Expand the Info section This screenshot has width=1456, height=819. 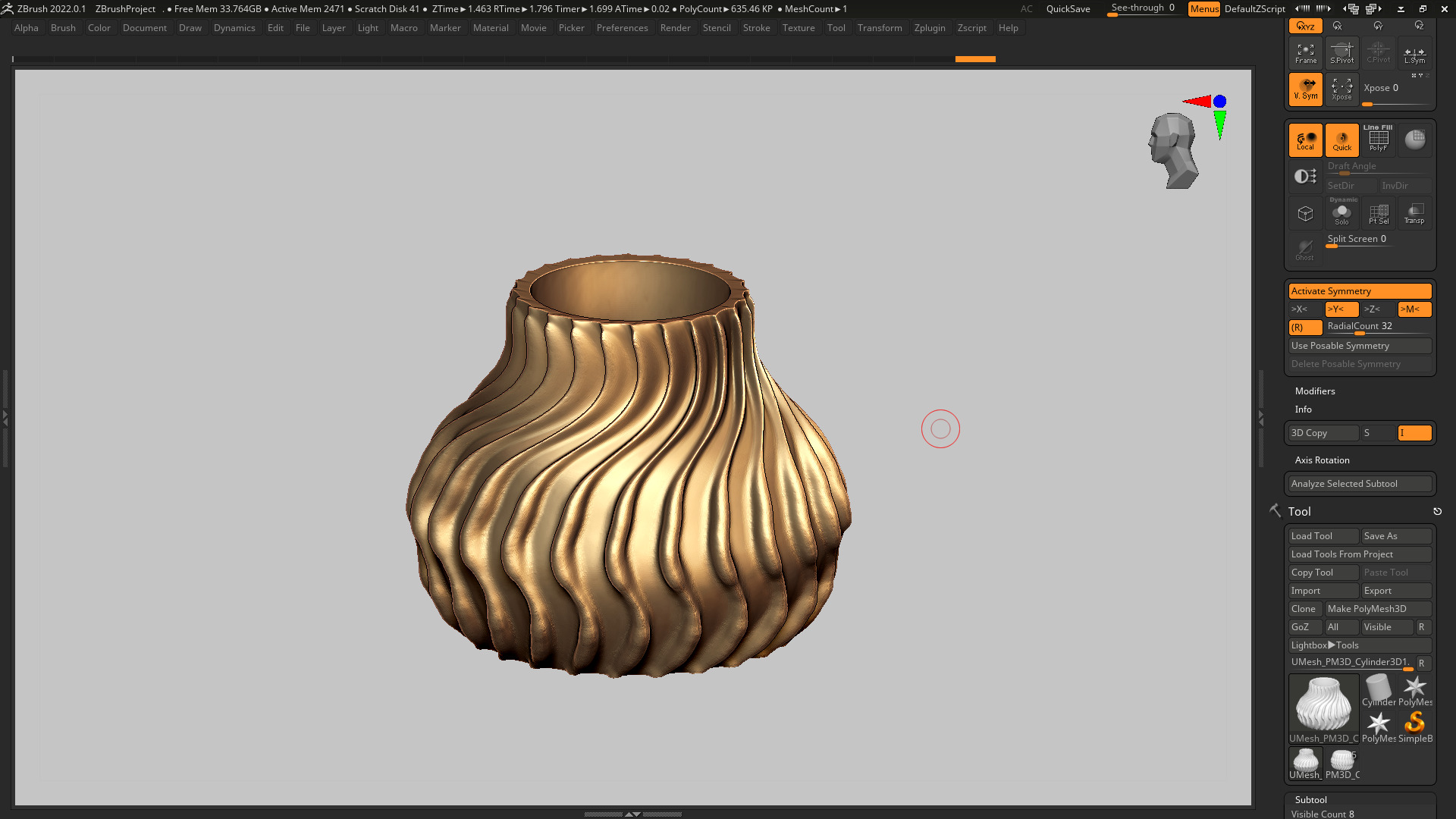1303,409
